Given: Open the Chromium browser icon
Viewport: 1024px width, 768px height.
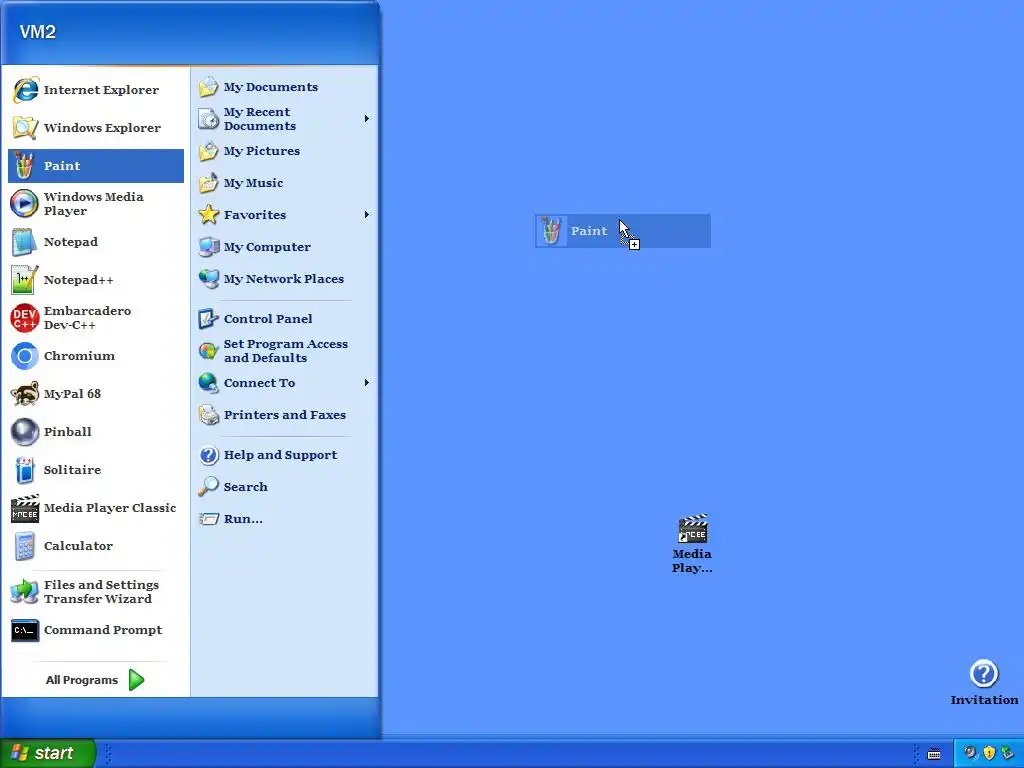Looking at the screenshot, I should tap(25, 356).
